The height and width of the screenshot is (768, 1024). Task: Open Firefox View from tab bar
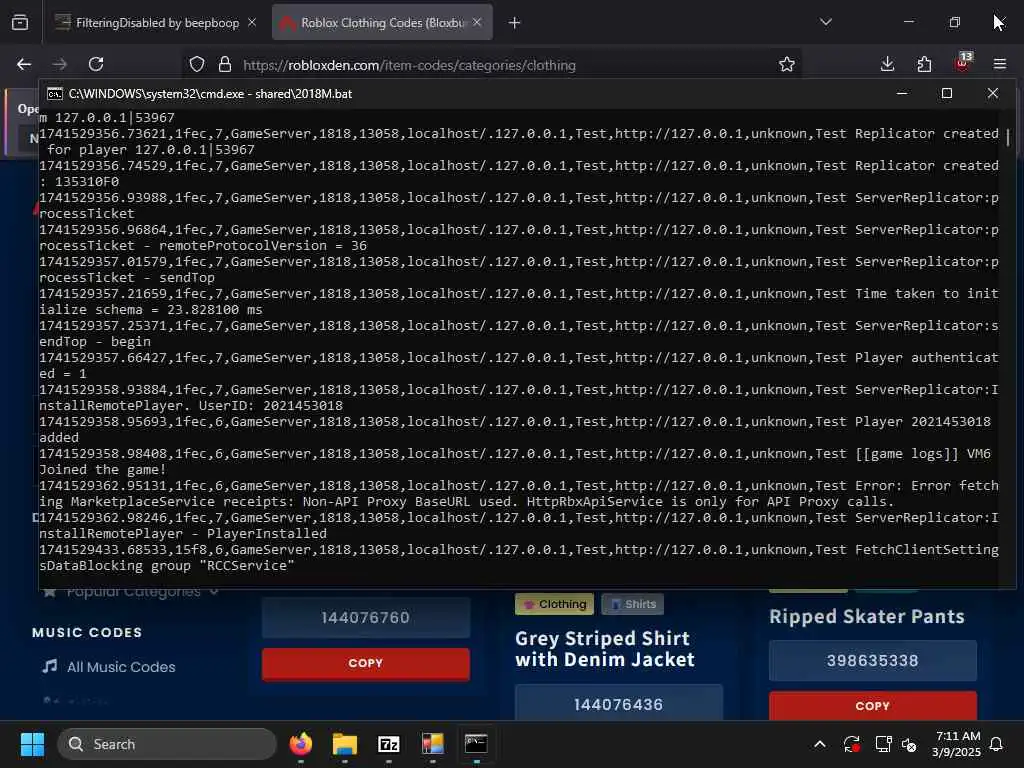pyautogui.click(x=20, y=22)
